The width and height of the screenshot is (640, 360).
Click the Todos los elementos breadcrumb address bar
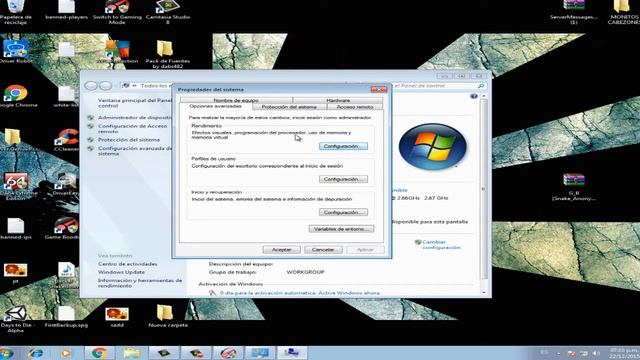[x=147, y=86]
